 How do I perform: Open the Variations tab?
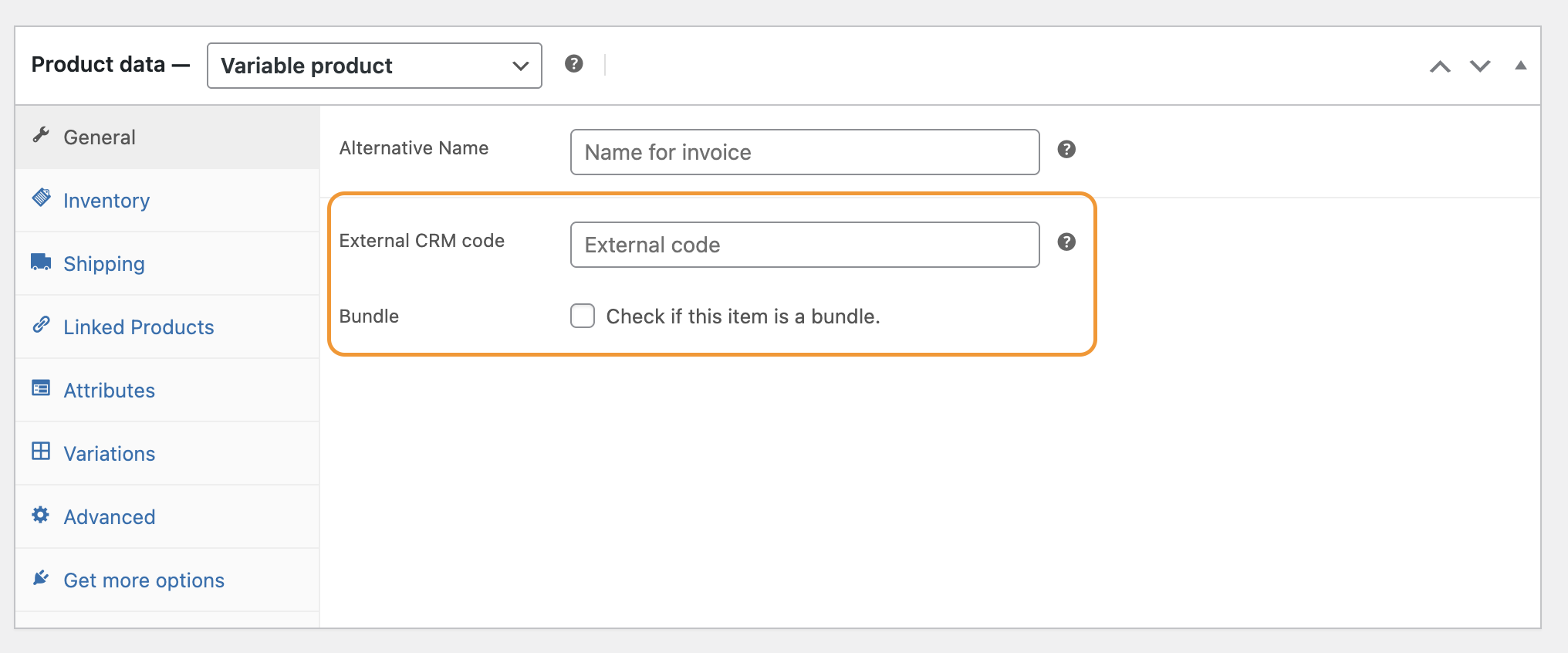110,454
